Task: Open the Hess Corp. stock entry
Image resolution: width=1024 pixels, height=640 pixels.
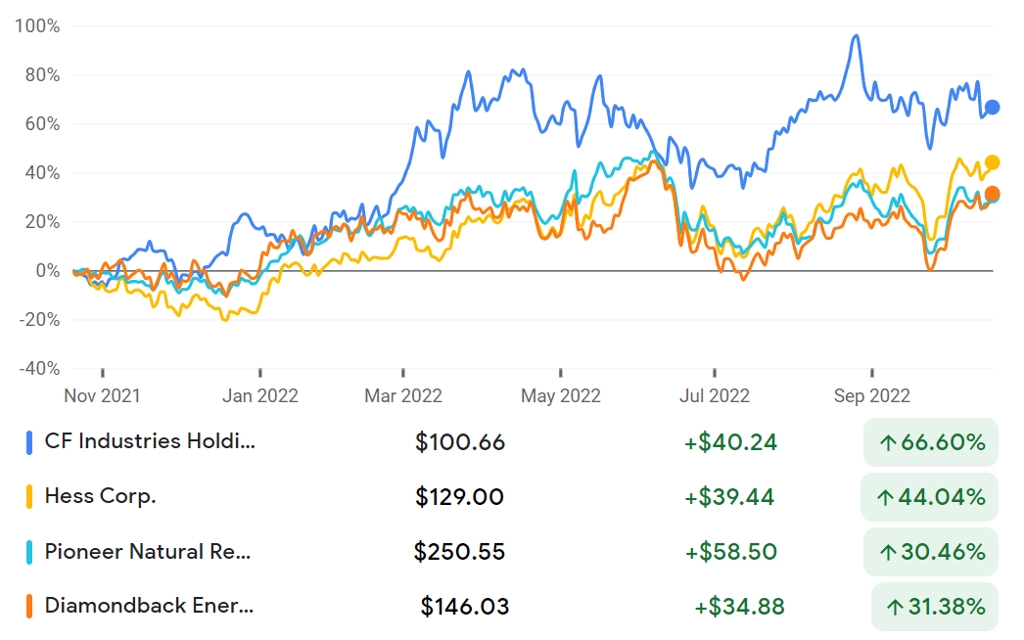Action: [100, 496]
